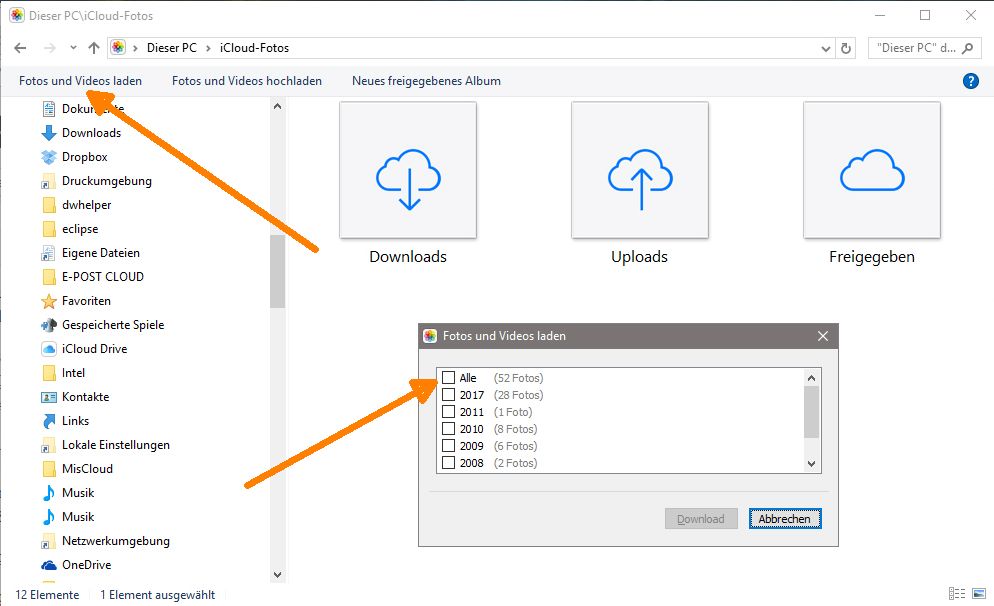
Task: Select the MisCloud folder icon
Action: pos(49,469)
